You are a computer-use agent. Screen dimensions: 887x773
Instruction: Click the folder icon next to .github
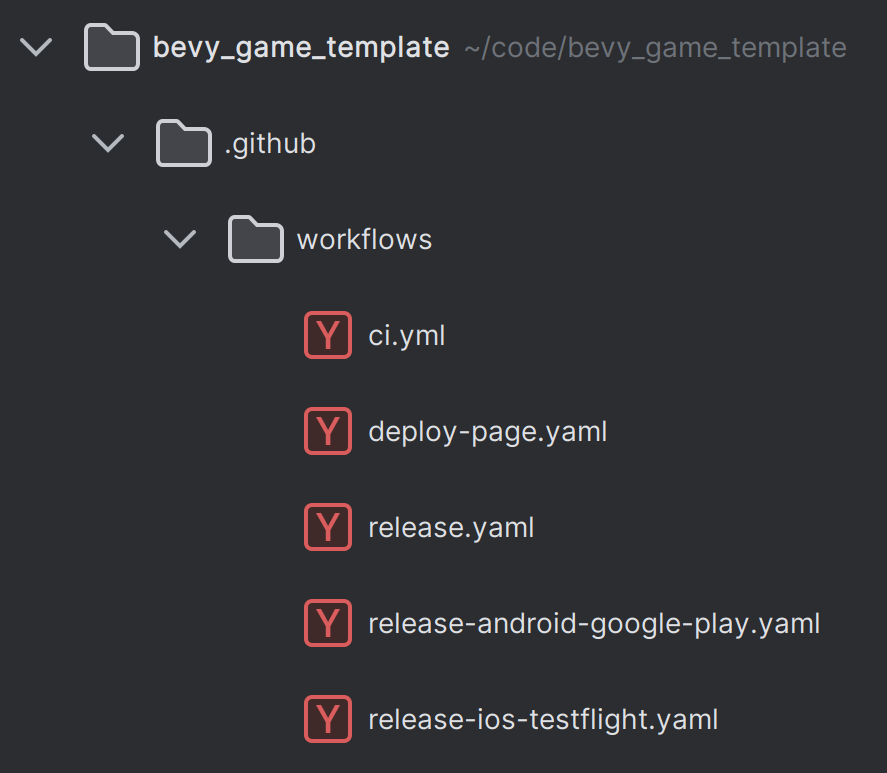(183, 143)
